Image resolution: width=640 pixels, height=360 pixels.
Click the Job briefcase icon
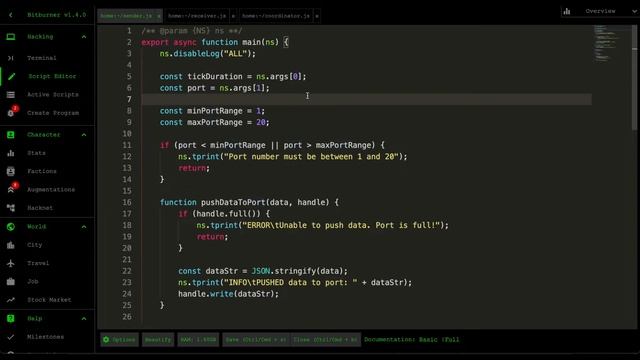click(11, 282)
